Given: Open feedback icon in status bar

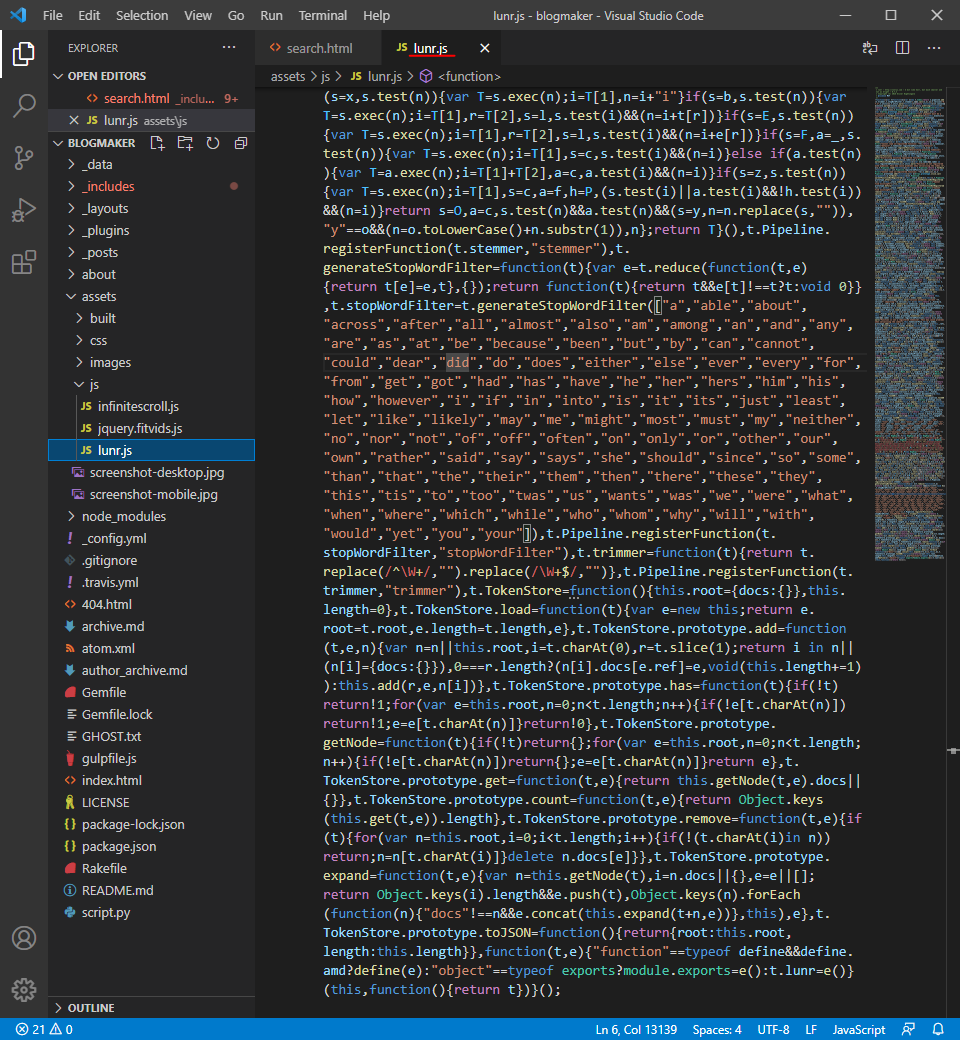Looking at the screenshot, I should pos(908,1029).
